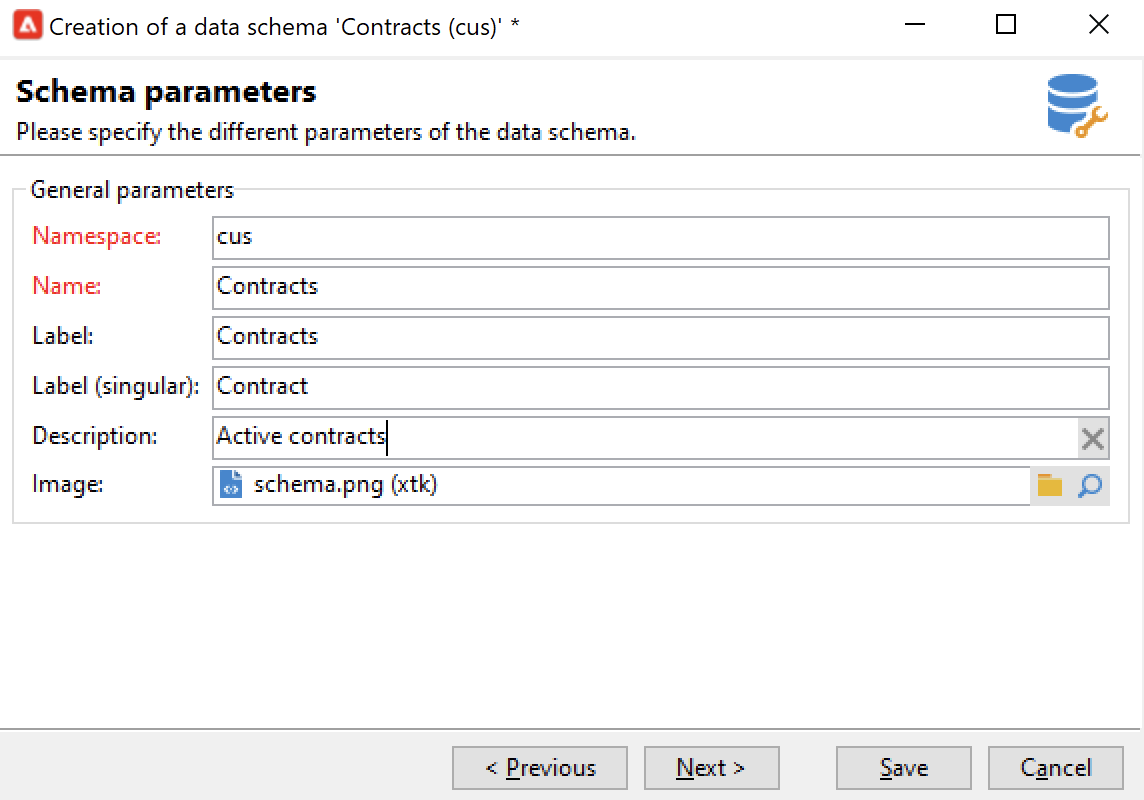Click the window title bar text

(284, 26)
